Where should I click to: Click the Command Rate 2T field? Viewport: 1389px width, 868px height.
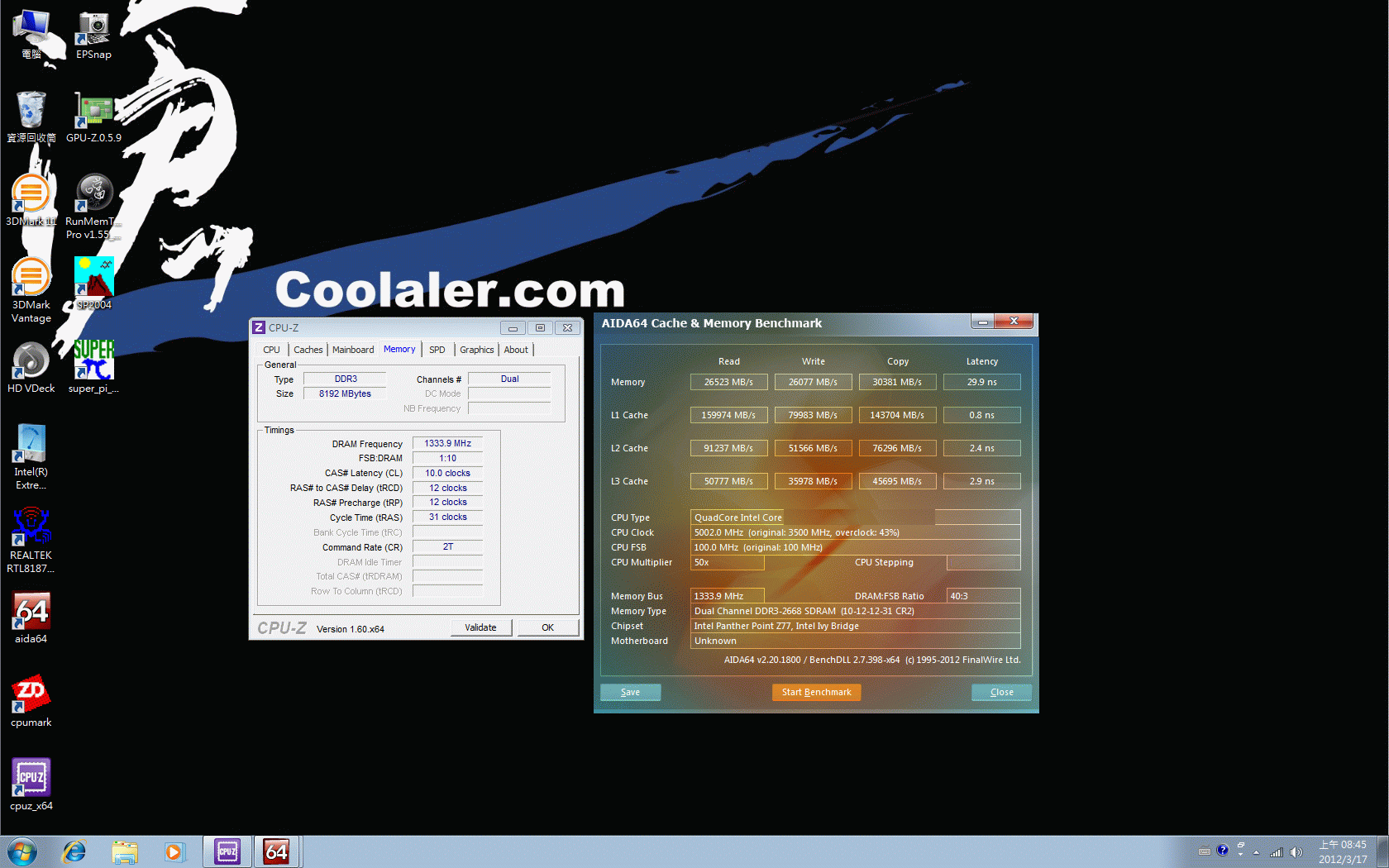coord(447,547)
